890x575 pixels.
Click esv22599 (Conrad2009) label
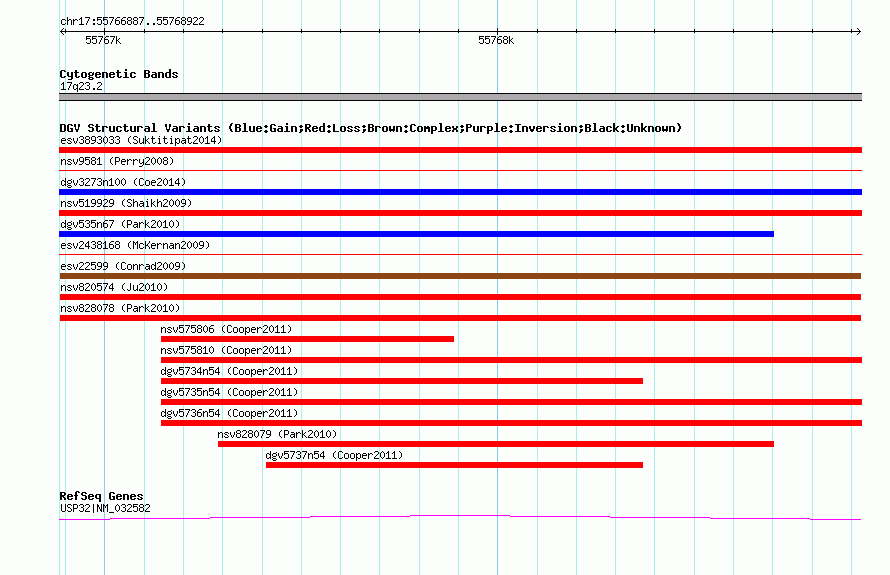point(123,266)
